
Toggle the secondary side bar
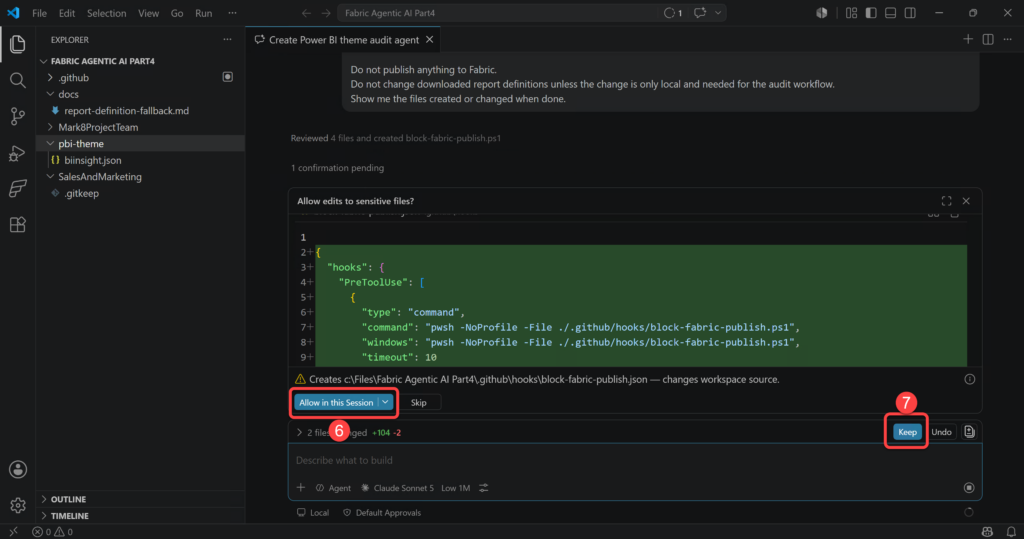pos(910,13)
